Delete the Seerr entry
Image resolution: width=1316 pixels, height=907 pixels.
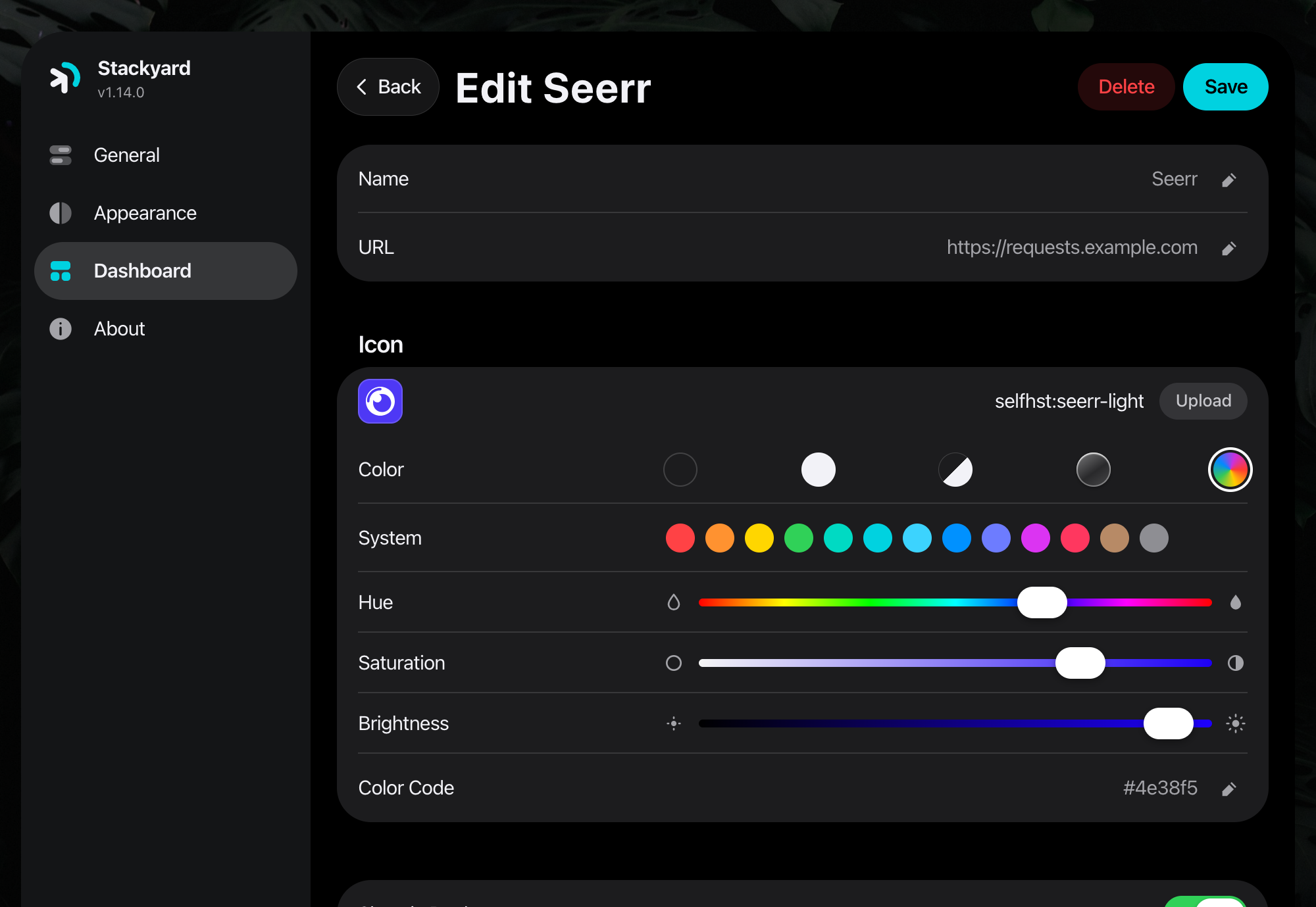click(x=1126, y=87)
